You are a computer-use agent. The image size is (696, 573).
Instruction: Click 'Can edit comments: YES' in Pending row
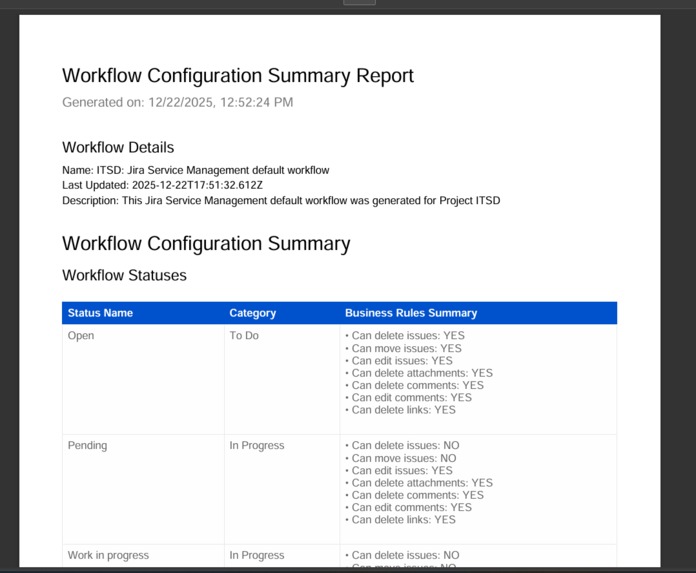[408, 508]
